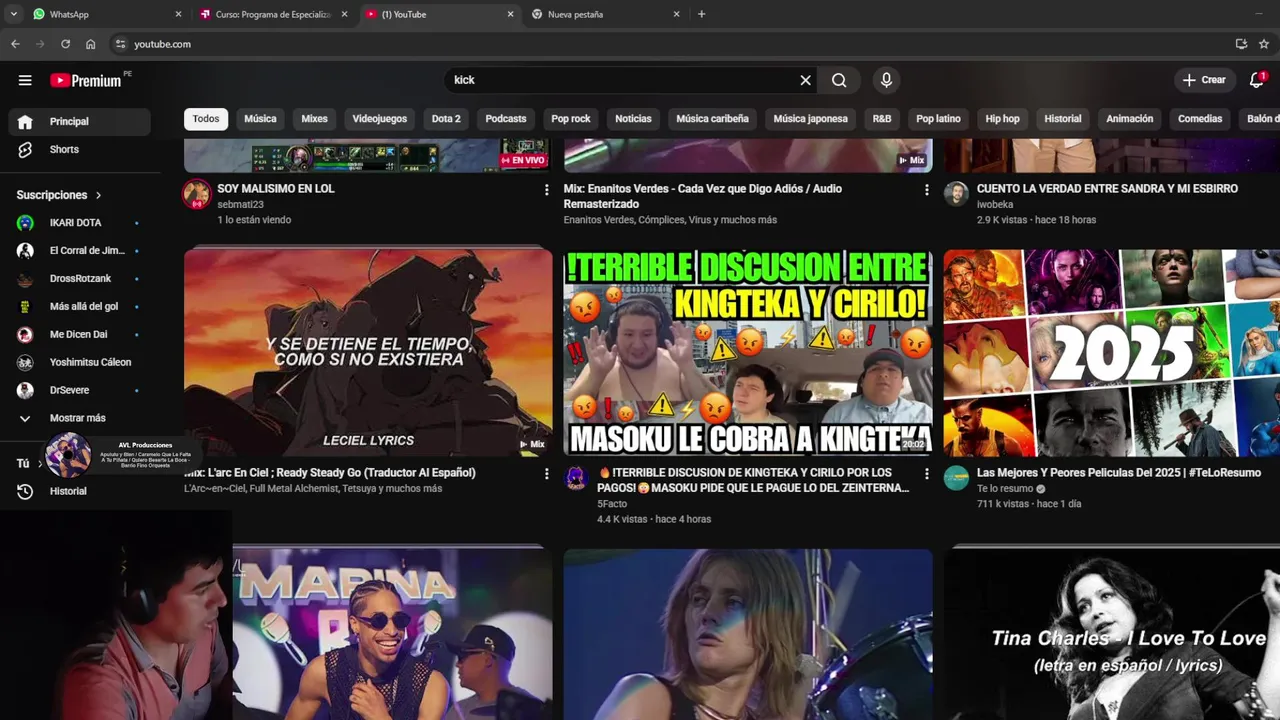This screenshot has width=1280, height=720.
Task: Close the WhatsApp tab
Action: pyautogui.click(x=178, y=14)
